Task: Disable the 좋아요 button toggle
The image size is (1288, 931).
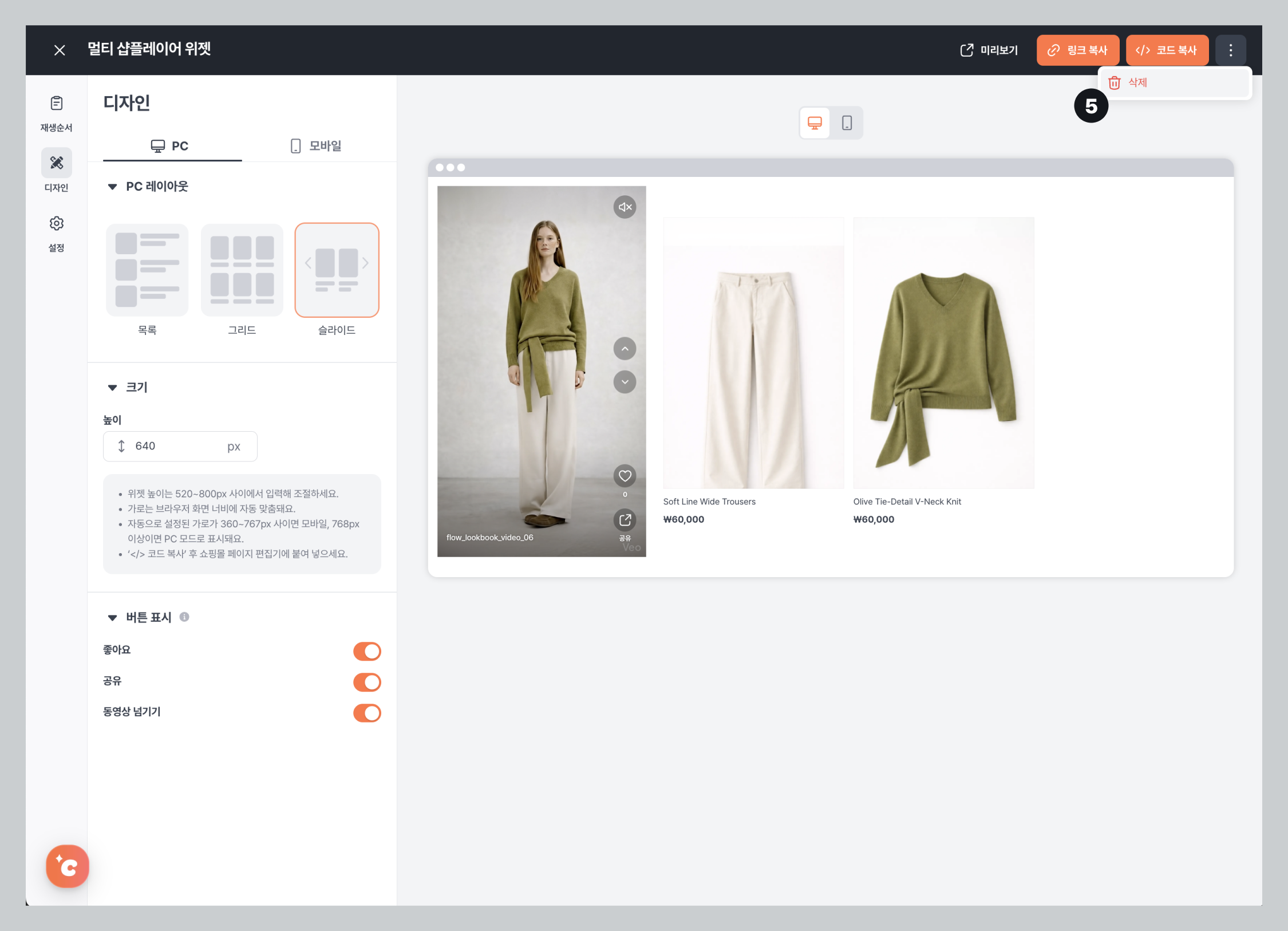Action: (x=367, y=651)
